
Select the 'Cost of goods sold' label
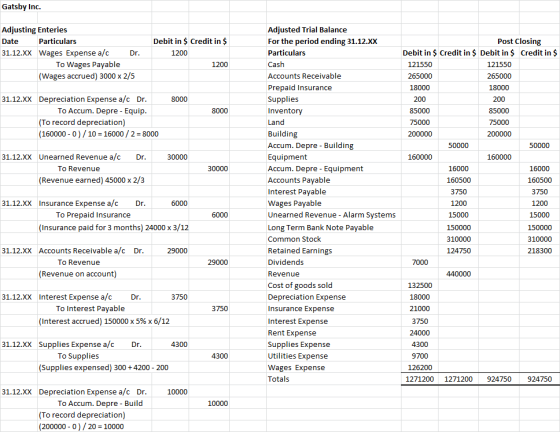pos(300,285)
